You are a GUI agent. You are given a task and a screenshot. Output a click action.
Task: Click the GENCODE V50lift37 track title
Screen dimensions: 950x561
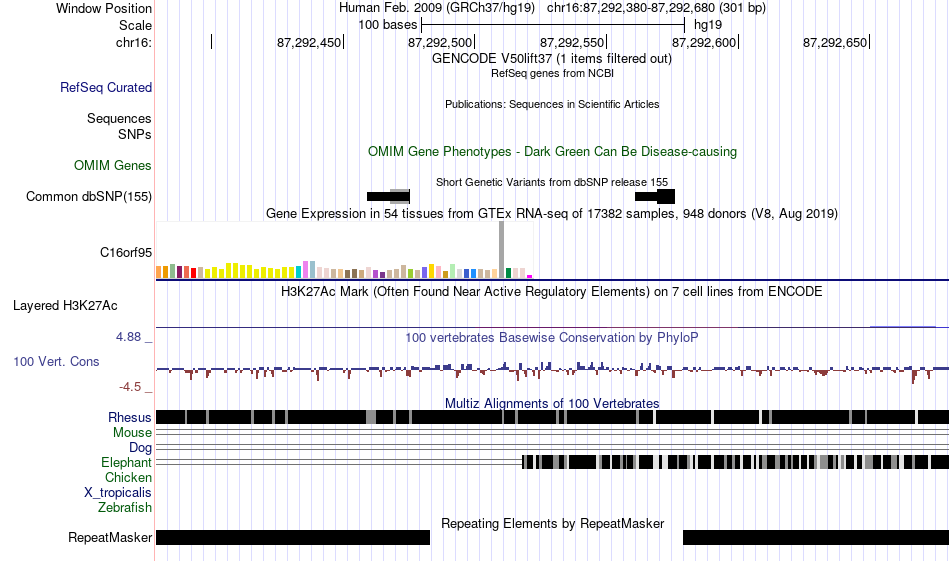click(x=552, y=59)
